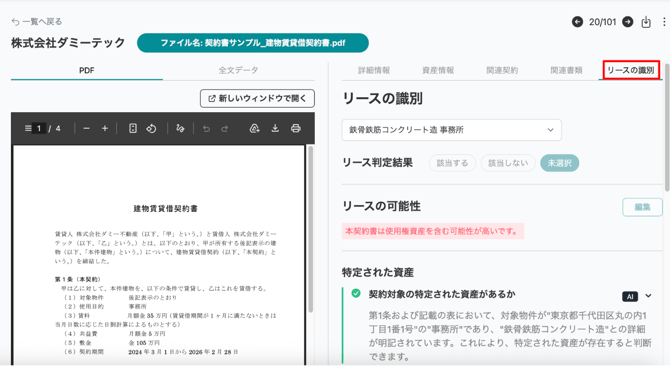Collapse the 契約対象の特定された資産があるか section chevron
Viewport: 670px width, 366px height.
(x=649, y=296)
